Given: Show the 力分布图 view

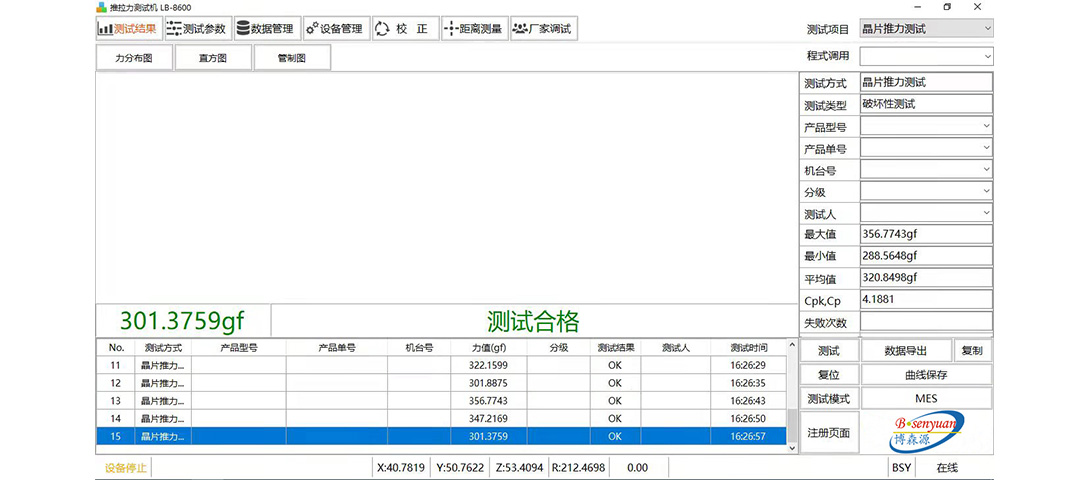Looking at the screenshot, I should coord(134,58).
